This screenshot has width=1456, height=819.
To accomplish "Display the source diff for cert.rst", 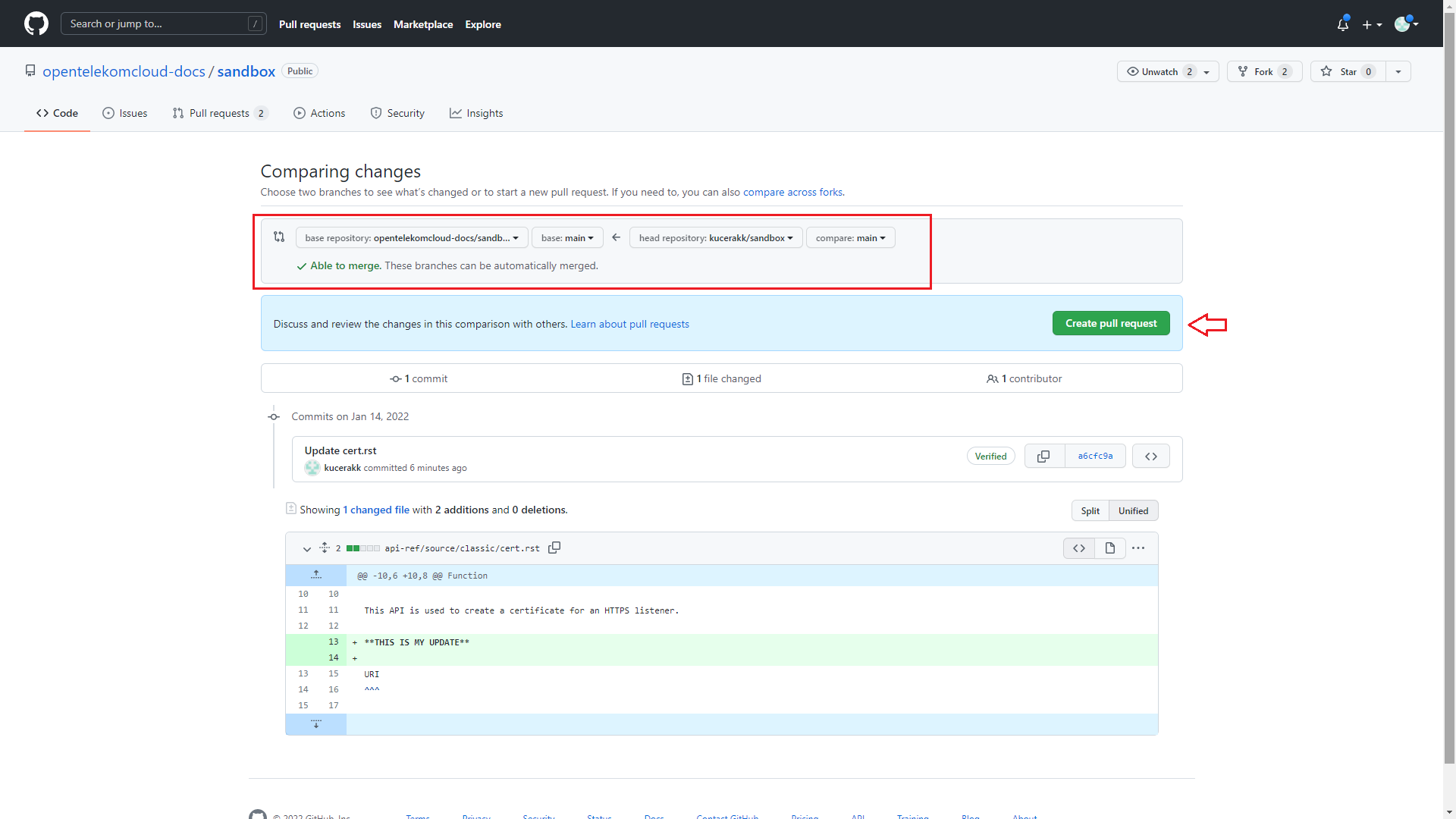I will coord(1079,548).
